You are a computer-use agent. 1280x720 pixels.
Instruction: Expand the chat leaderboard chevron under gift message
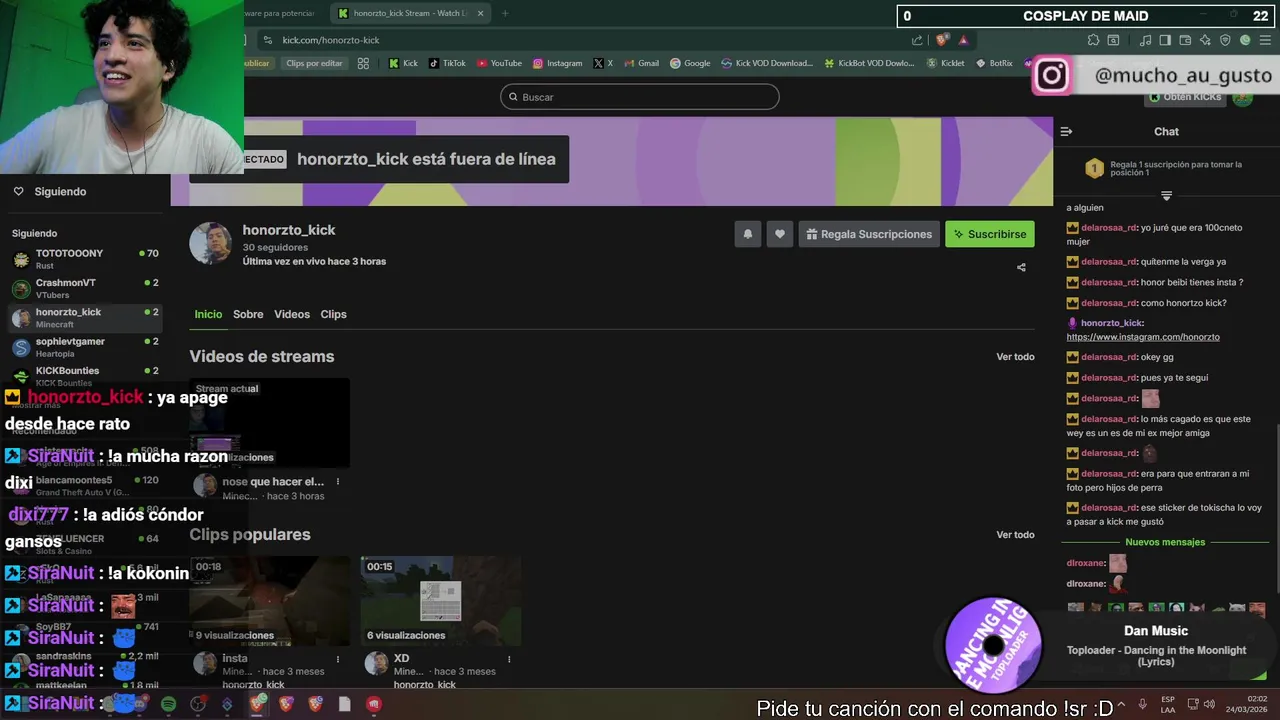pos(1166,195)
